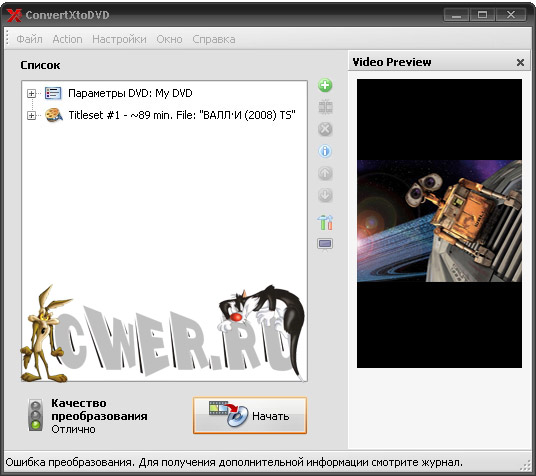Click the WALL-E video preview image
This screenshot has height=476, width=536.
point(439,221)
